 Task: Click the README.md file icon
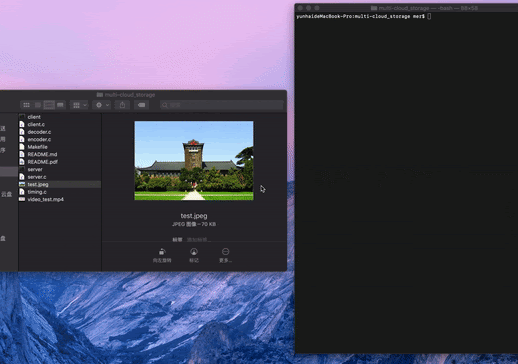(22, 154)
